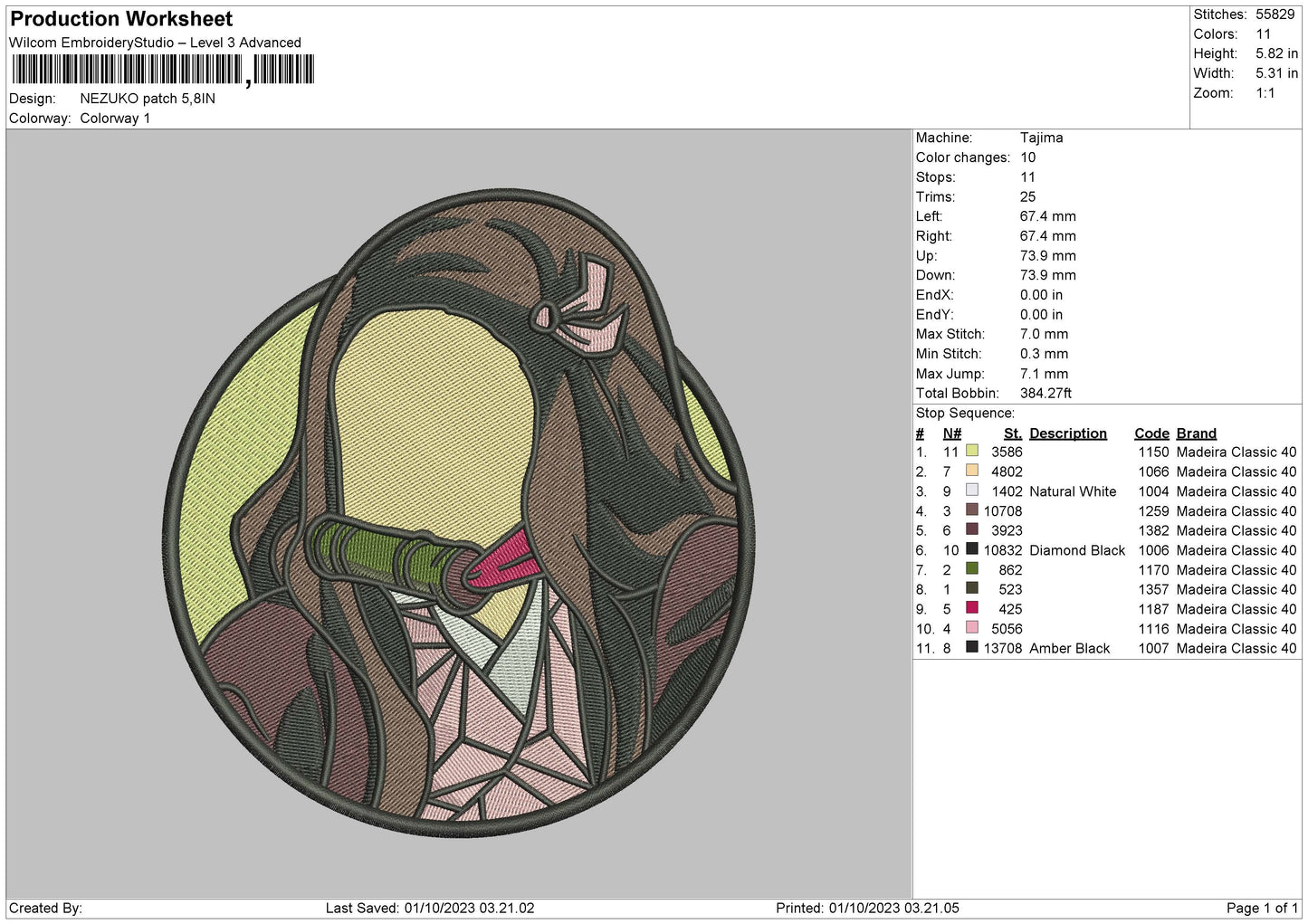This screenshot has width=1308, height=924.
Task: Click the barcode under the worksheet title
Action: [x=163, y=70]
